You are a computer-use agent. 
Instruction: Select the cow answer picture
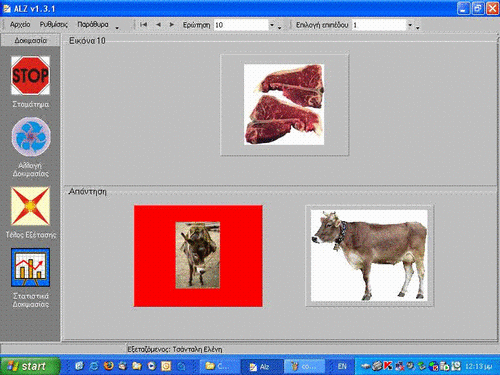[369, 255]
